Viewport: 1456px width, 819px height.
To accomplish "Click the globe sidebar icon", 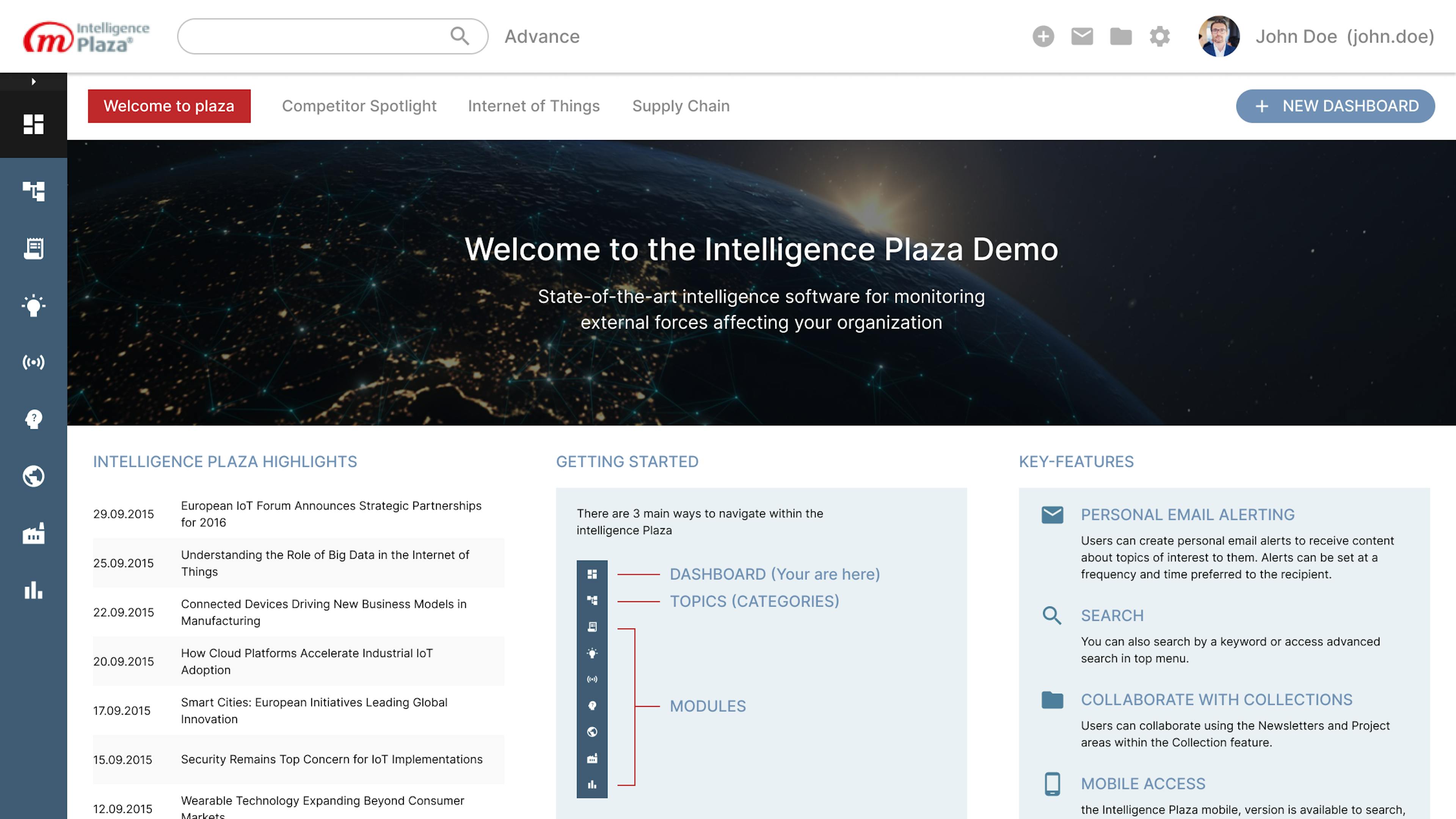I will pyautogui.click(x=33, y=476).
